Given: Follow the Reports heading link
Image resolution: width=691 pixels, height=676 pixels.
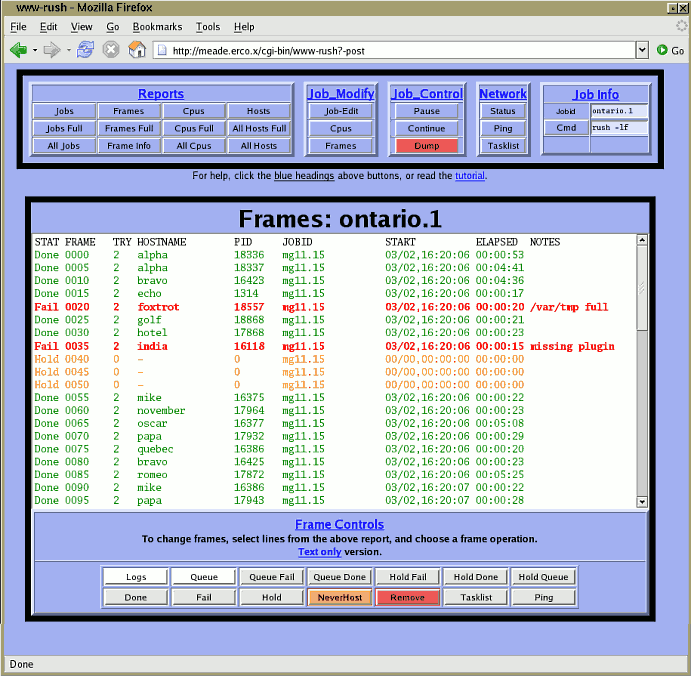Looking at the screenshot, I should 161,93.
